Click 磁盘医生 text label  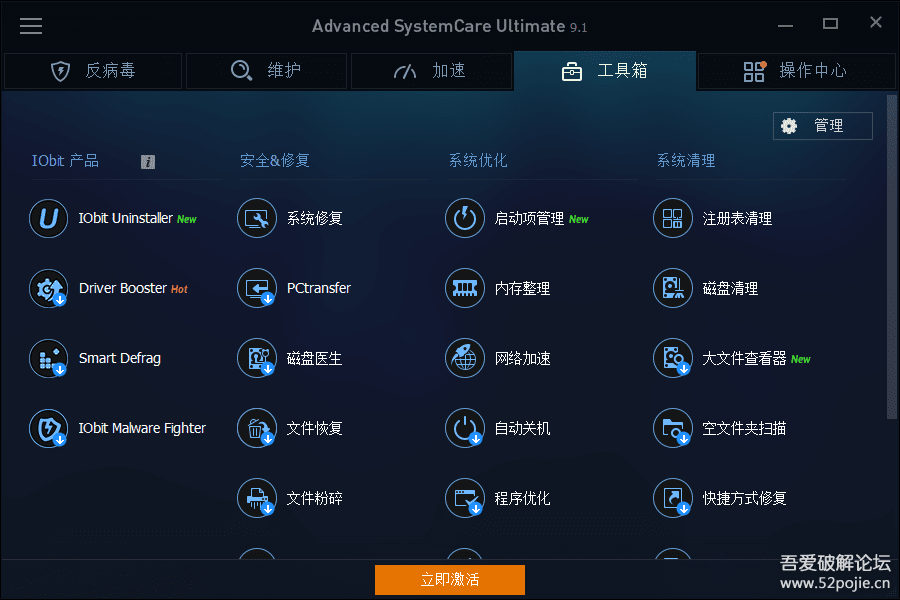(x=315, y=358)
